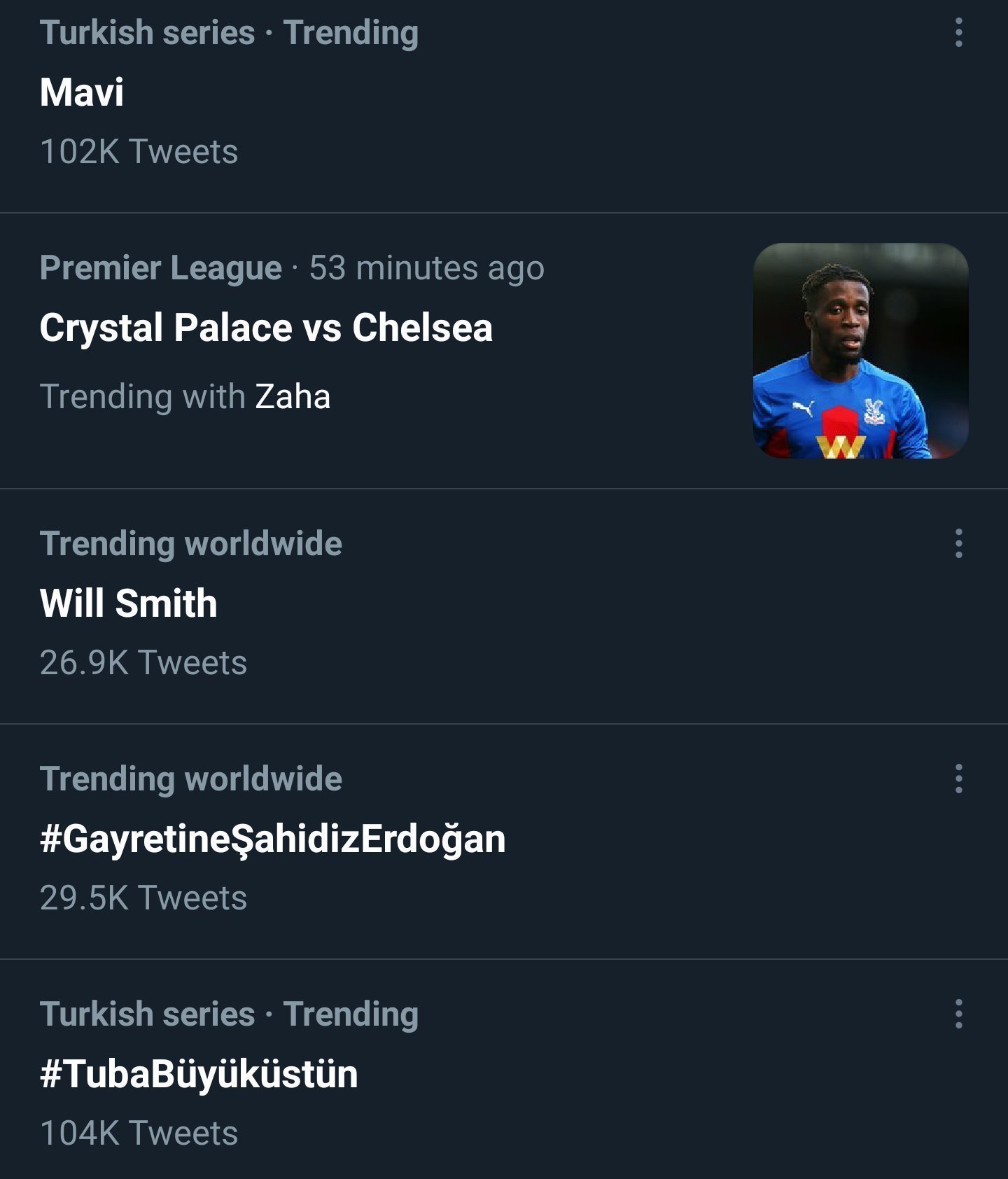The image size is (1008, 1179).
Task: Open more options for Mavi trend
Action: point(958,33)
